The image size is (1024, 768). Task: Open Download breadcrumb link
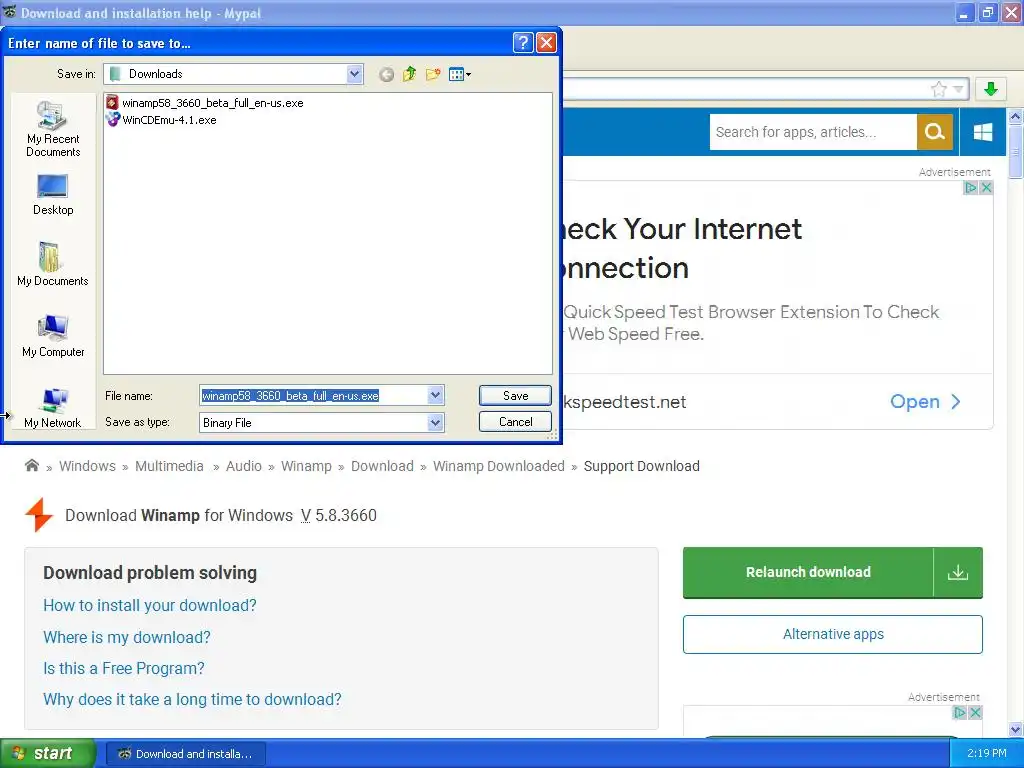point(382,466)
